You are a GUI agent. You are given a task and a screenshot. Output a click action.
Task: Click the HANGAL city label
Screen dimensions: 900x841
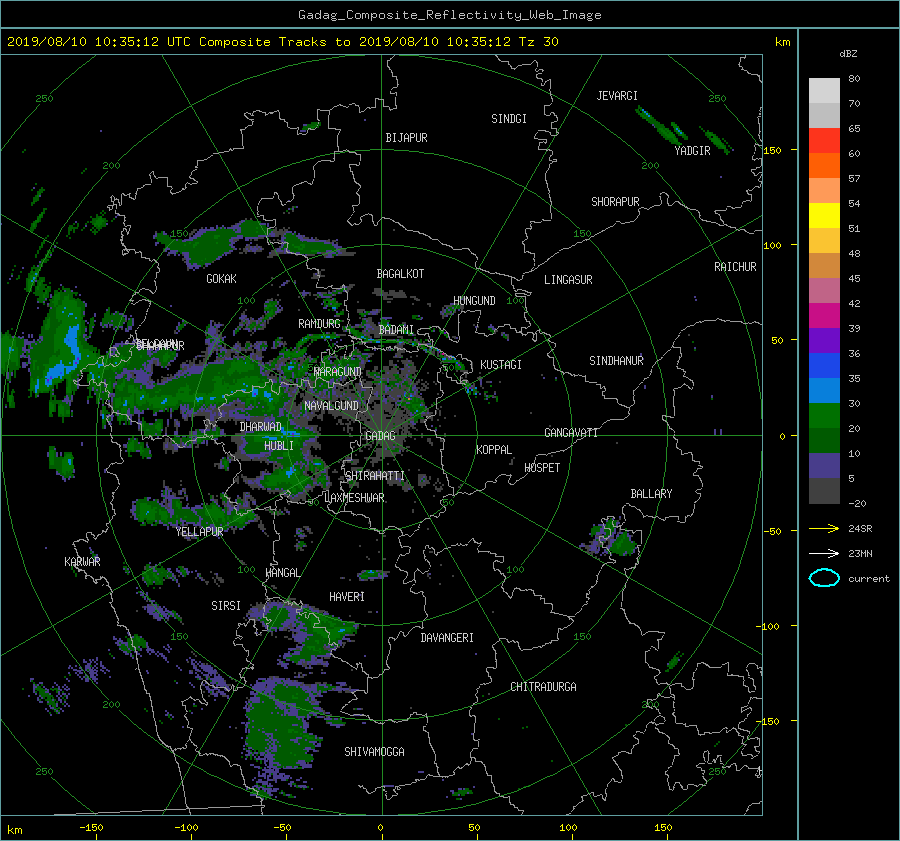pyautogui.click(x=282, y=573)
